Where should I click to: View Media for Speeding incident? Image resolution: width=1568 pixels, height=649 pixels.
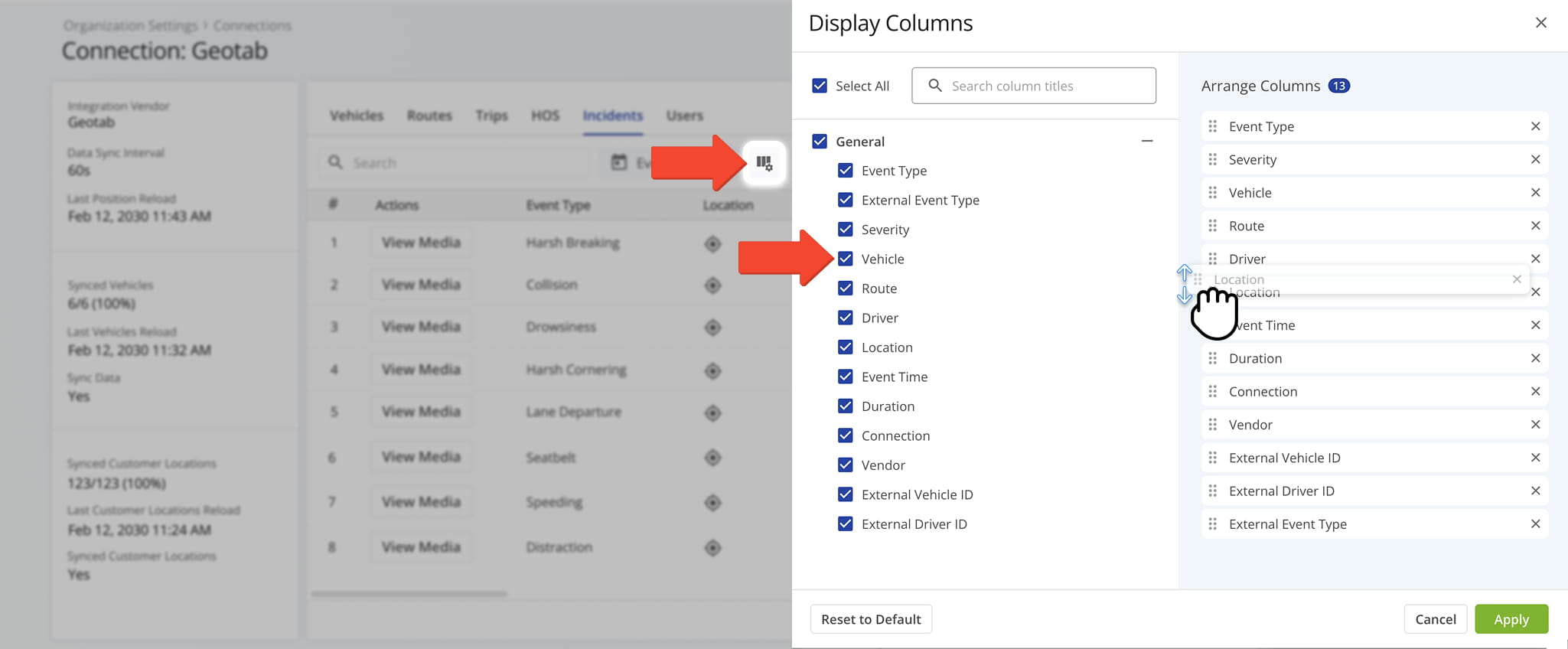click(x=421, y=502)
